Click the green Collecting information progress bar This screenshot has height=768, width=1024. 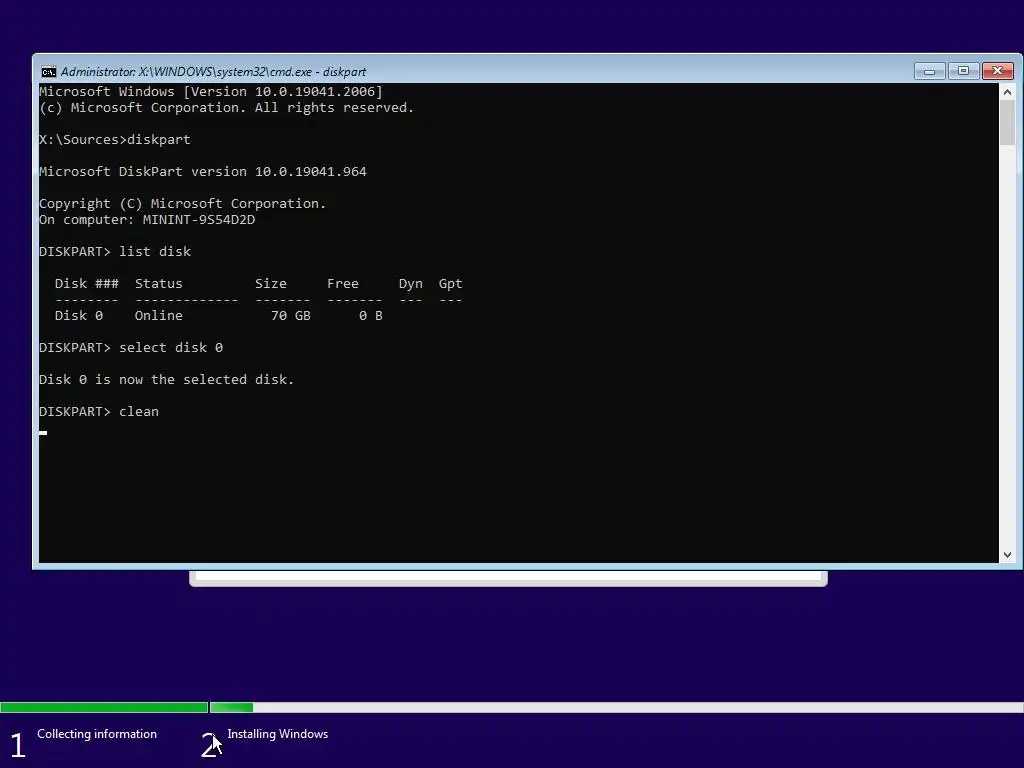point(104,707)
